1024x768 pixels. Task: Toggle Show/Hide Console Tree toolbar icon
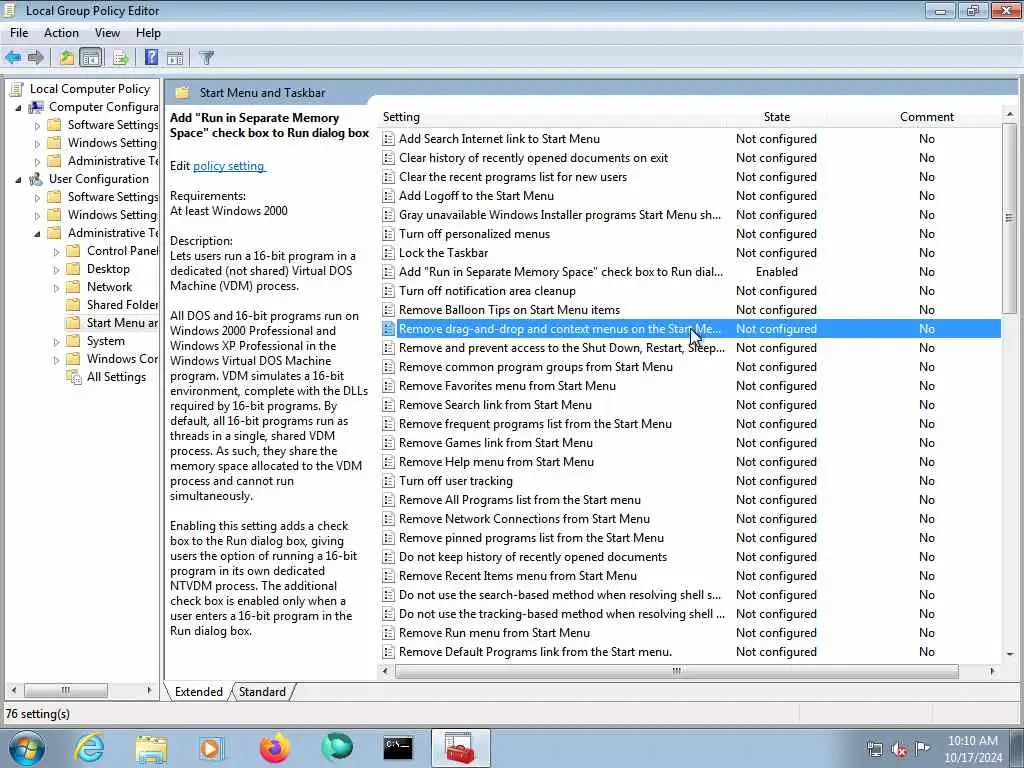pyautogui.click(x=91, y=57)
